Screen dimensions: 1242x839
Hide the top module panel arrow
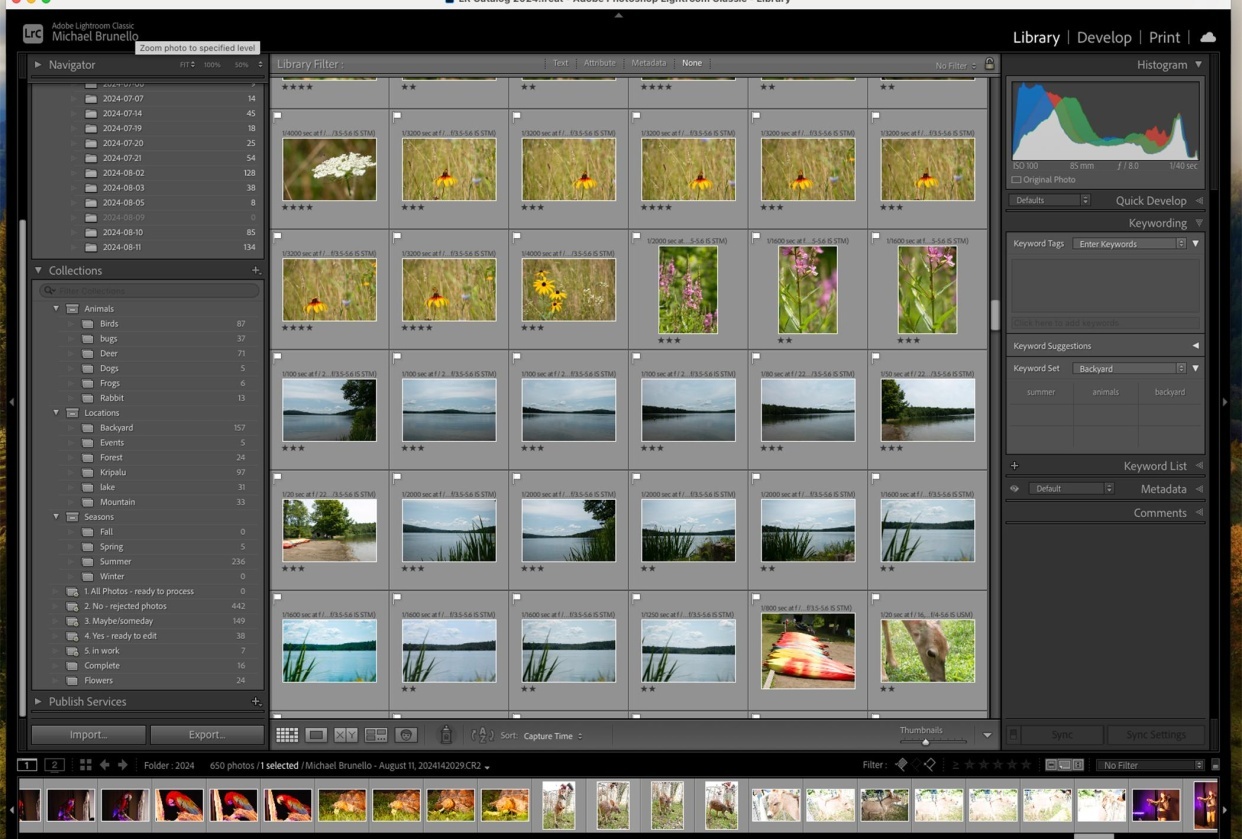(619, 16)
